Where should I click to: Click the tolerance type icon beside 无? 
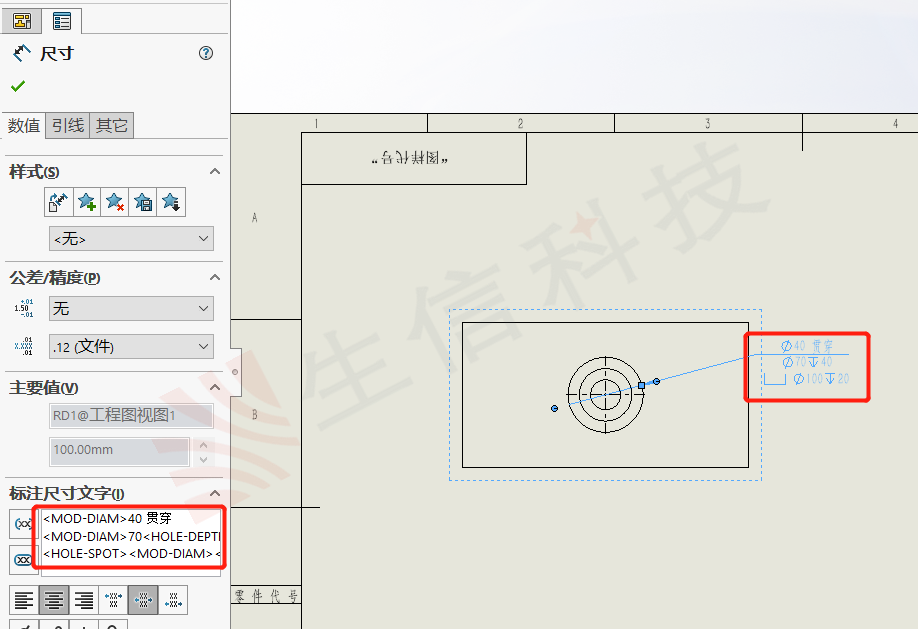click(24, 308)
